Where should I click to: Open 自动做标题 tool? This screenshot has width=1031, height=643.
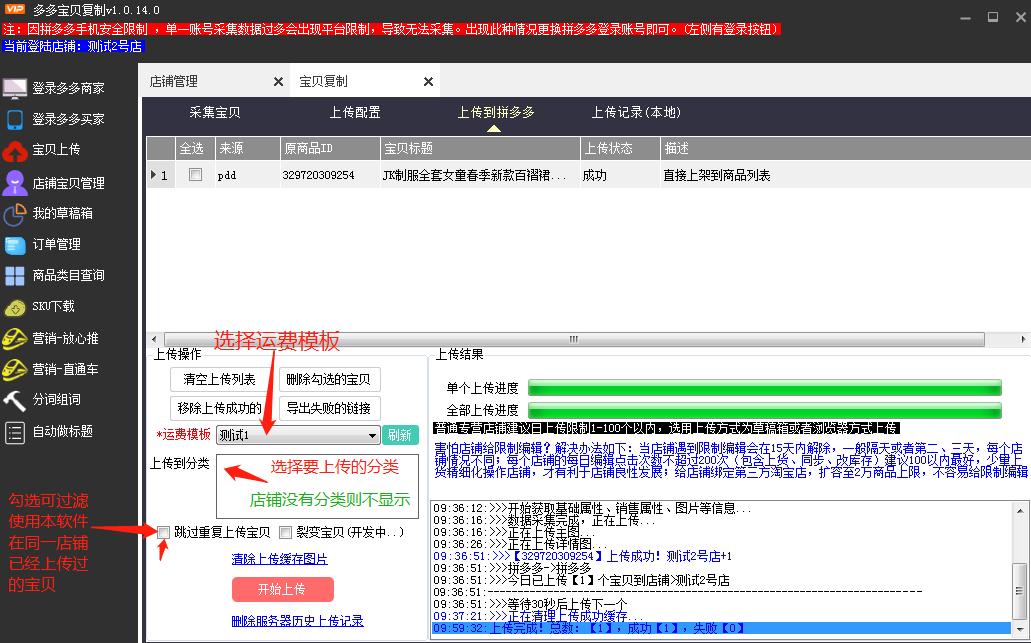[x=62, y=430]
